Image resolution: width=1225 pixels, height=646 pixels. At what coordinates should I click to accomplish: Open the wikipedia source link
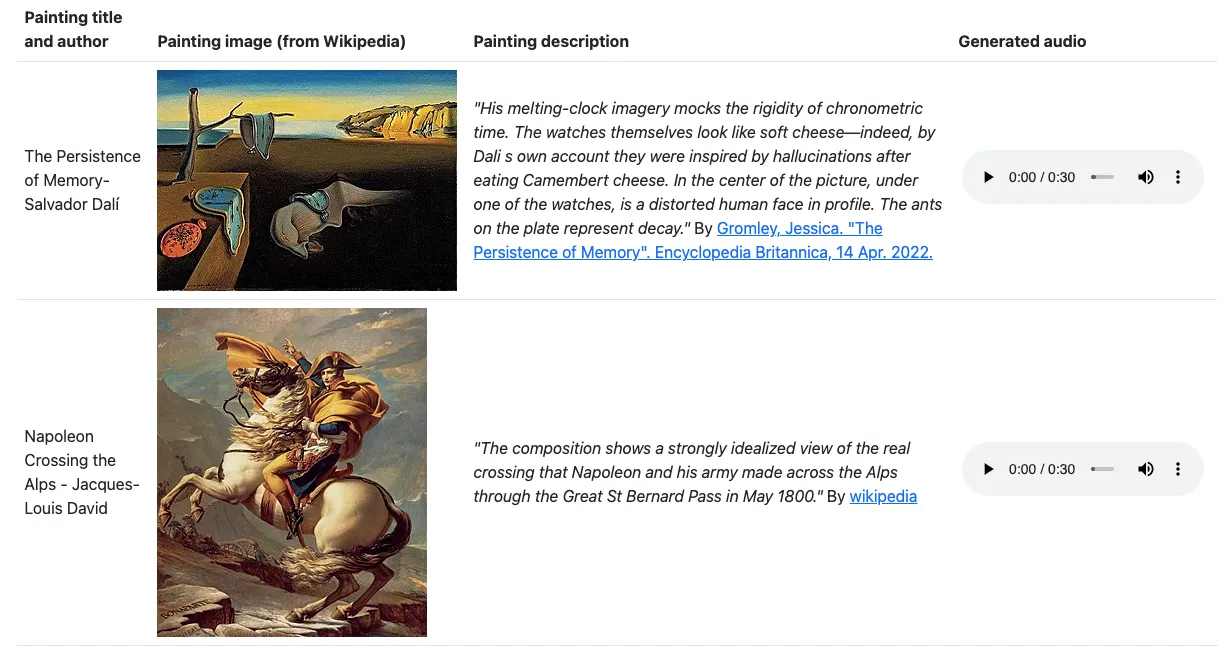pyautogui.click(x=883, y=496)
